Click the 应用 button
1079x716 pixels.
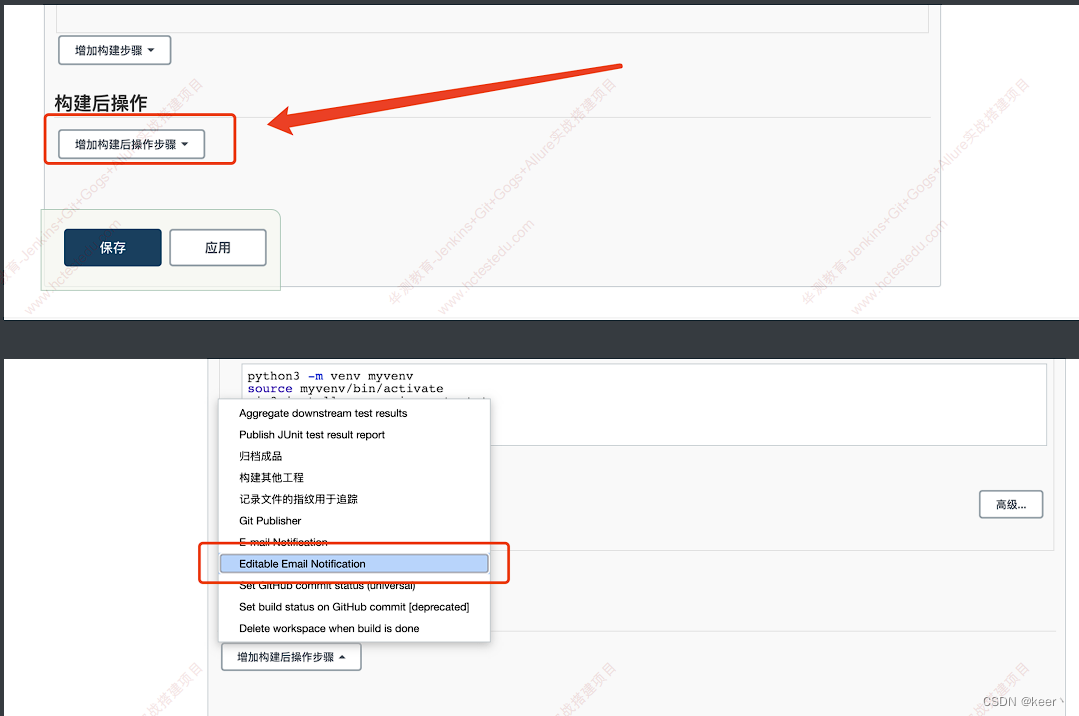point(217,248)
